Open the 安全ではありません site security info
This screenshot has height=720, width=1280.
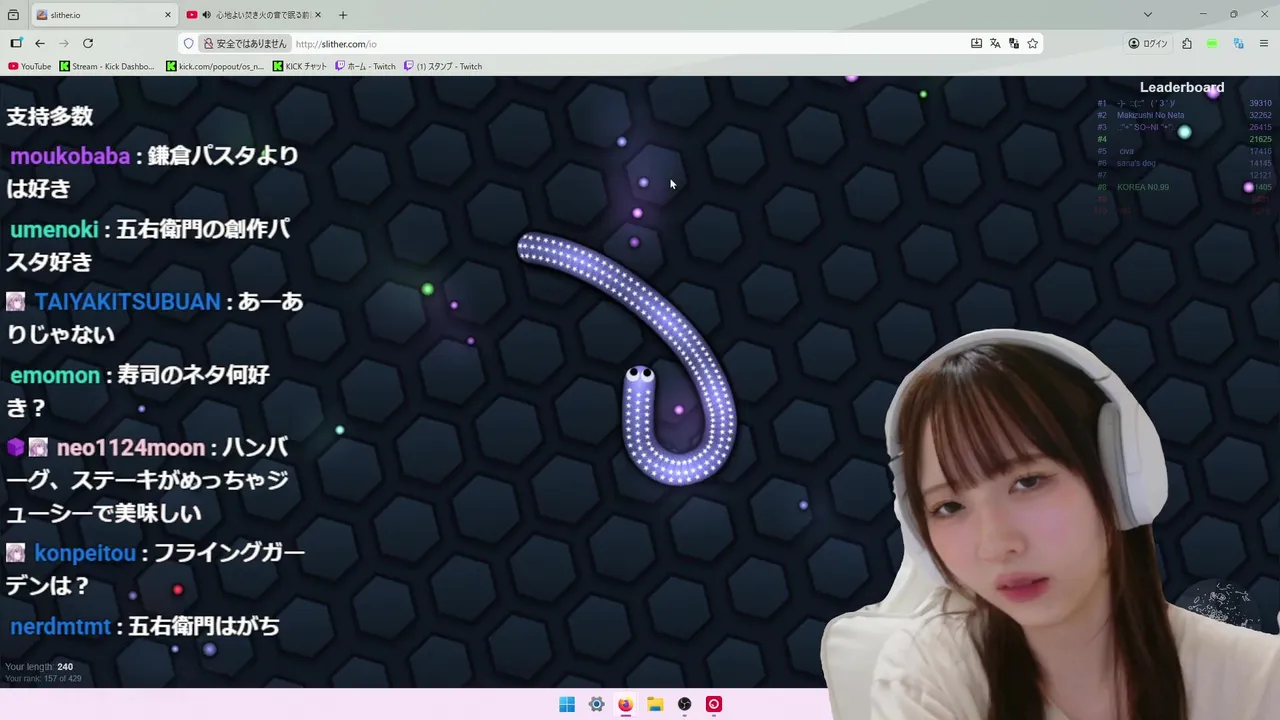pyautogui.click(x=245, y=43)
